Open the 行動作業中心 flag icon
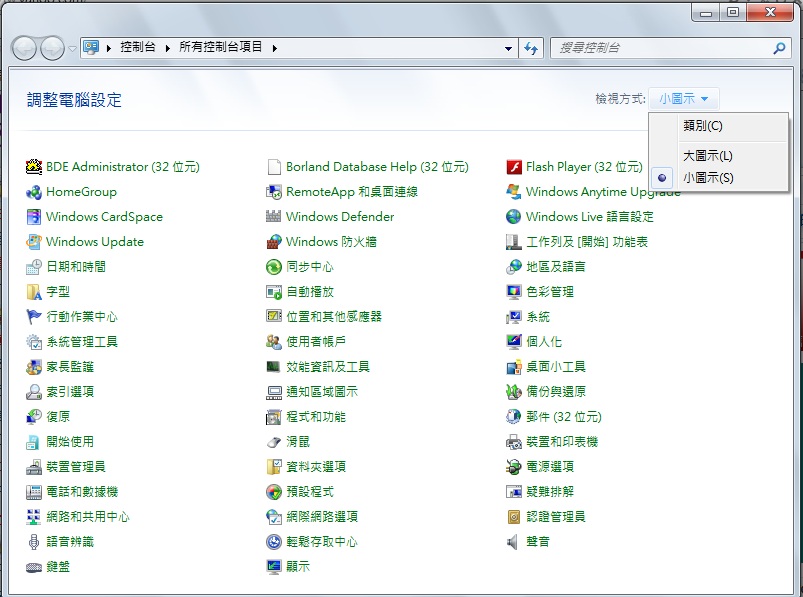 (x=34, y=317)
